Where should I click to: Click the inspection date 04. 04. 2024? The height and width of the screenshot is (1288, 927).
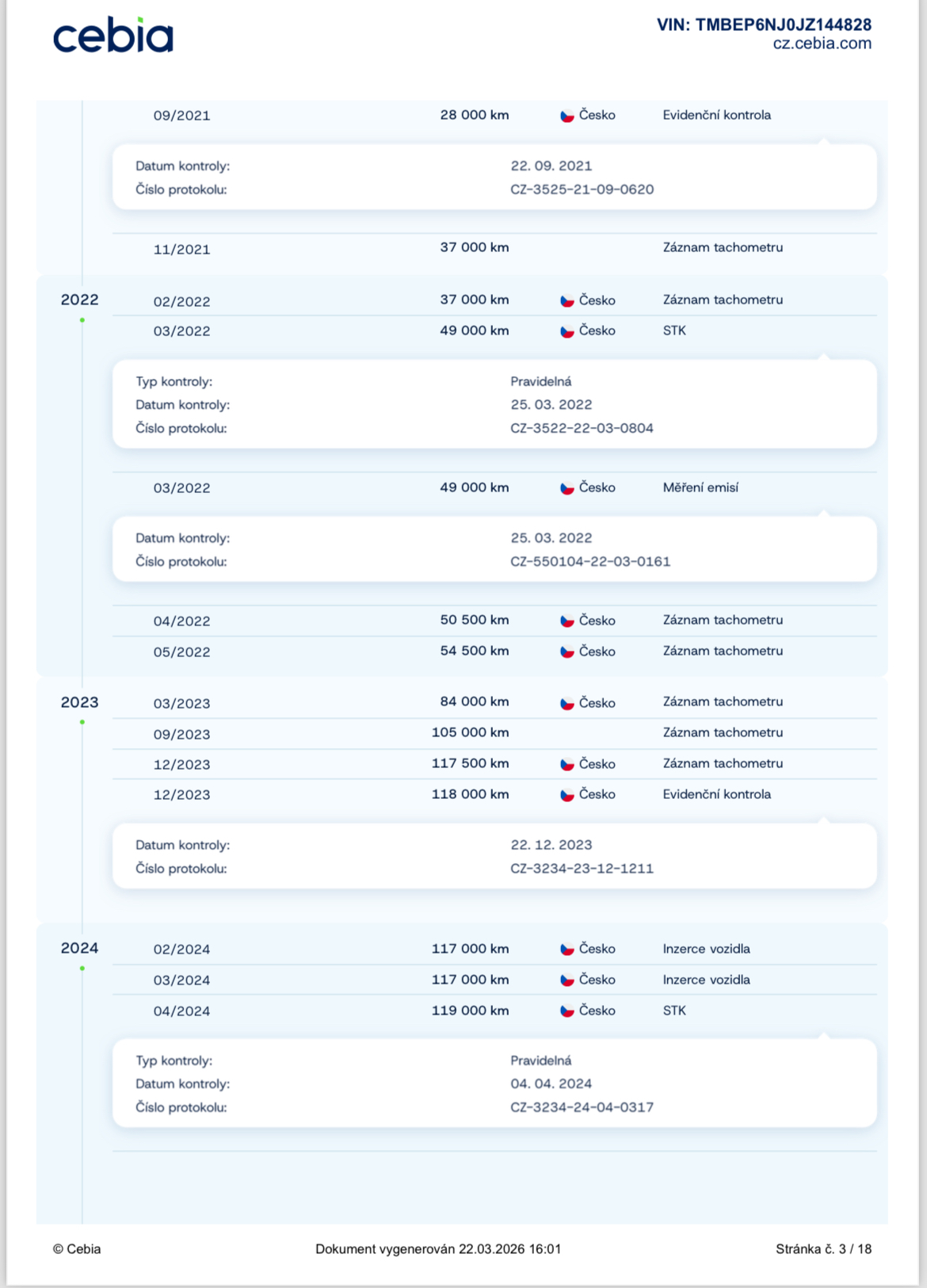[551, 1084]
